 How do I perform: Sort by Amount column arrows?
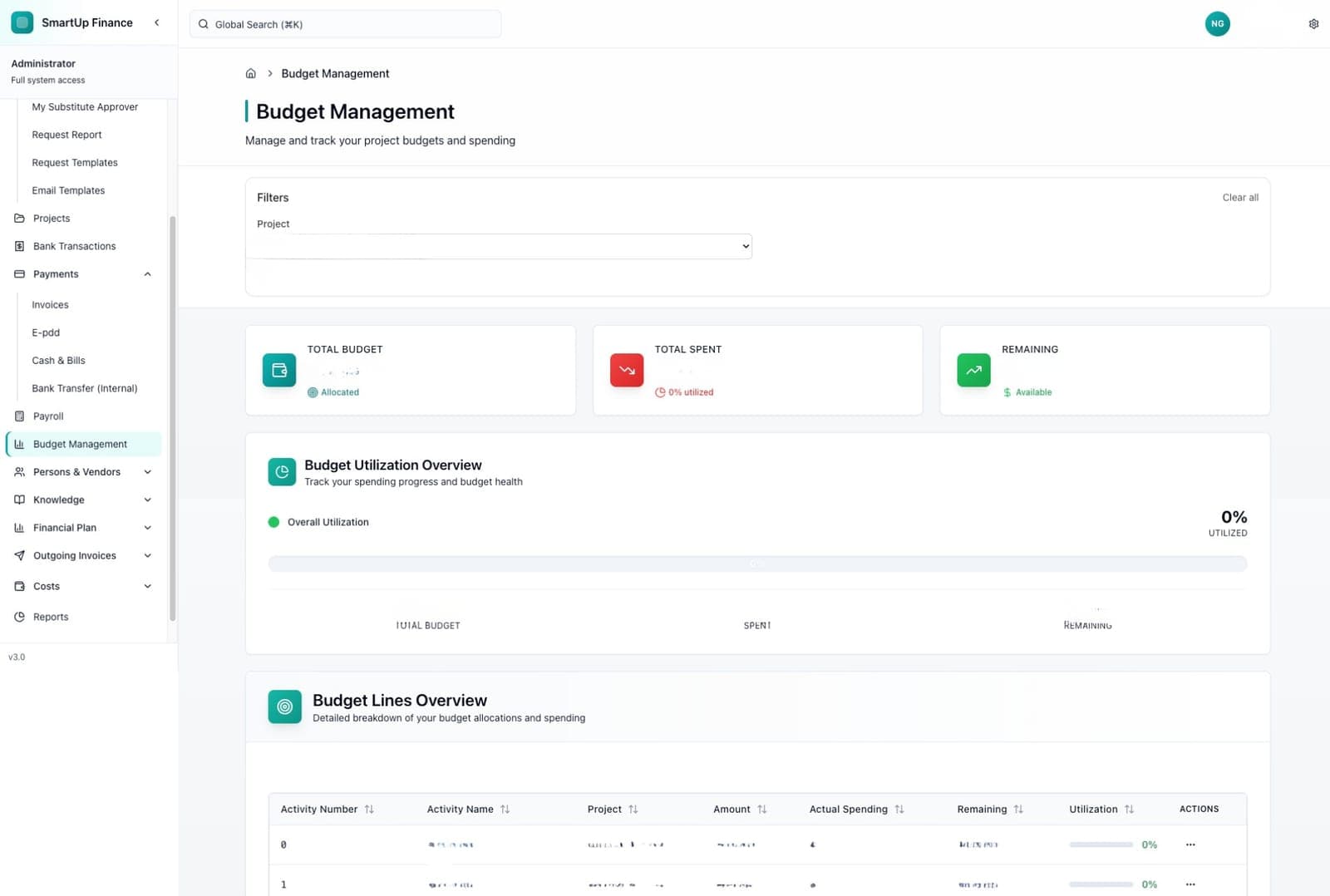[x=762, y=809]
